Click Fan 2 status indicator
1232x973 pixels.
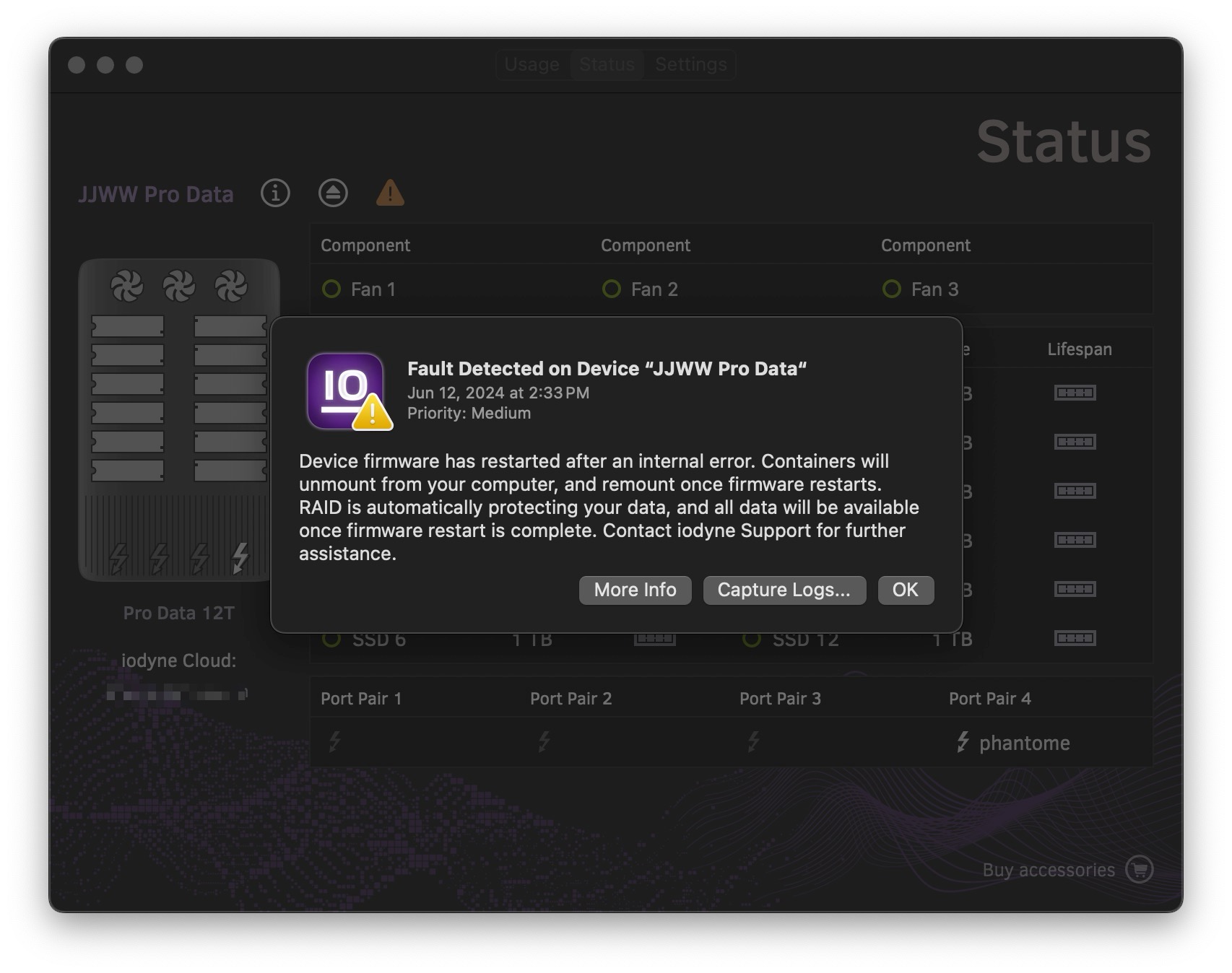tap(612, 289)
